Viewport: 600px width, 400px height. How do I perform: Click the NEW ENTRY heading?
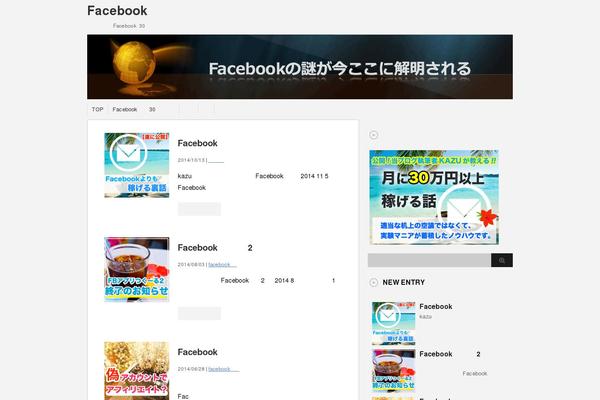(404, 282)
